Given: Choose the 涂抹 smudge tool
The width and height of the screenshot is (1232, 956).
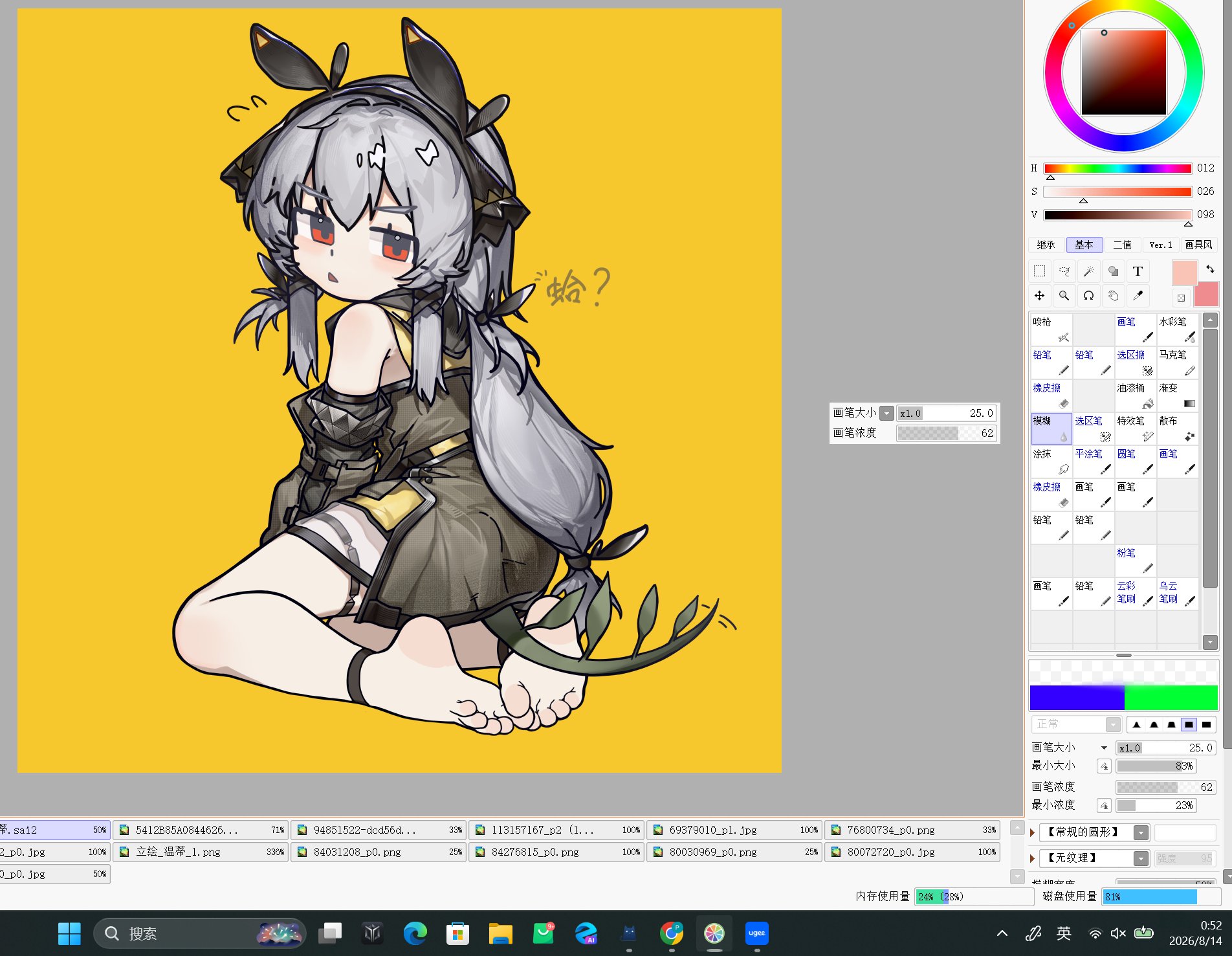Looking at the screenshot, I should click(1051, 461).
